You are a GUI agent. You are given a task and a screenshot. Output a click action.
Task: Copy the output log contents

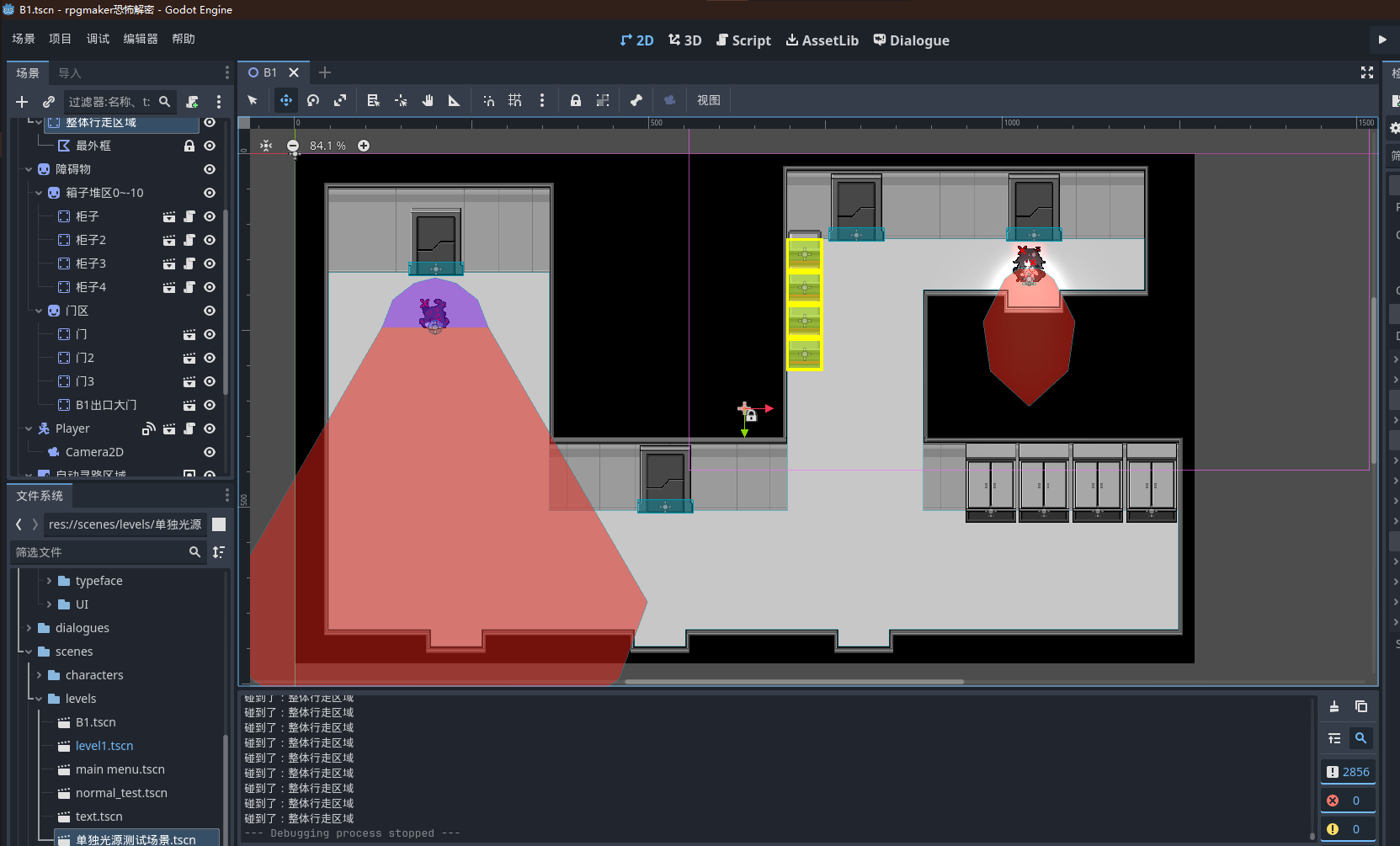click(1361, 706)
